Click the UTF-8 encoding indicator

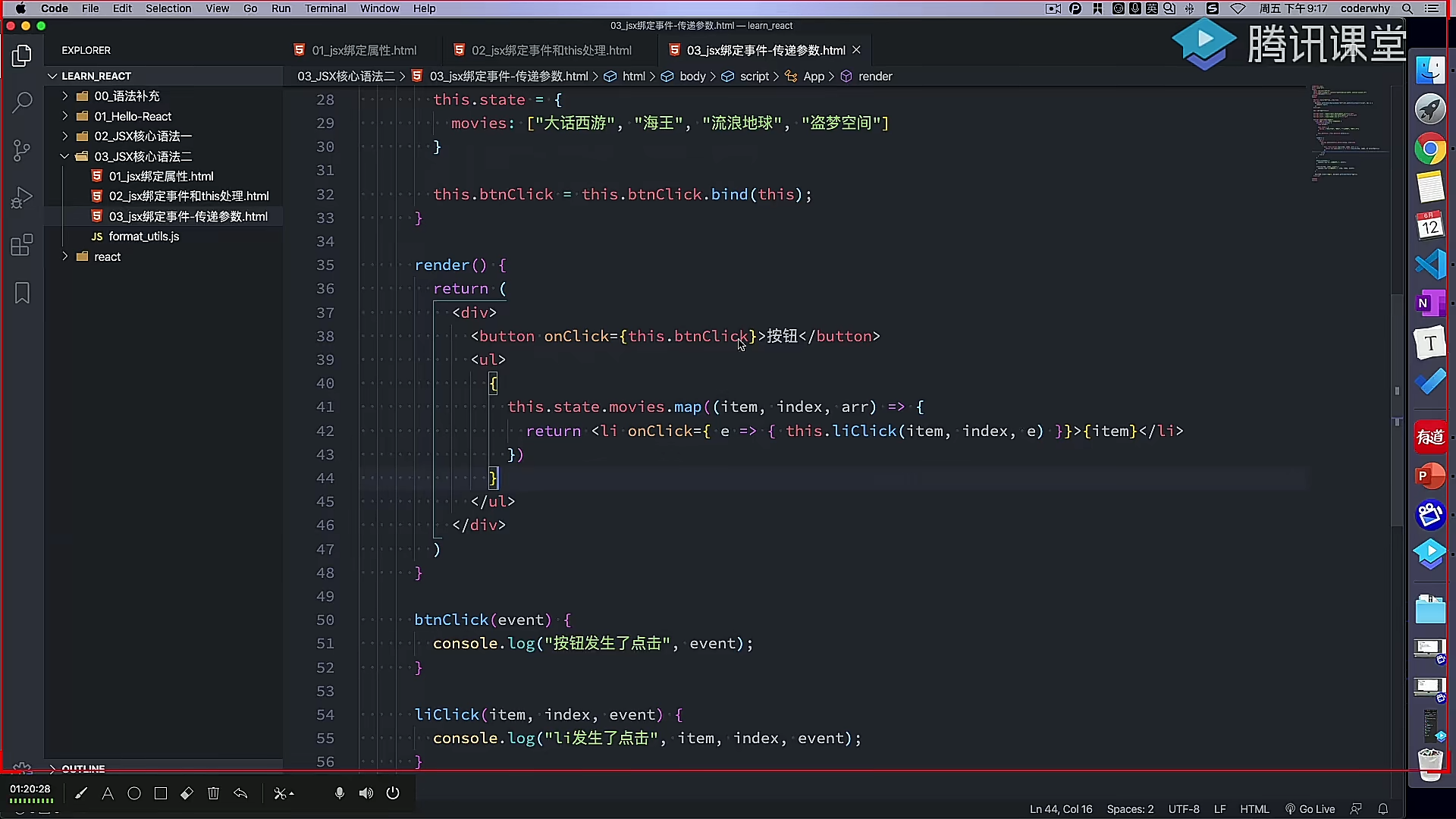point(1184,809)
